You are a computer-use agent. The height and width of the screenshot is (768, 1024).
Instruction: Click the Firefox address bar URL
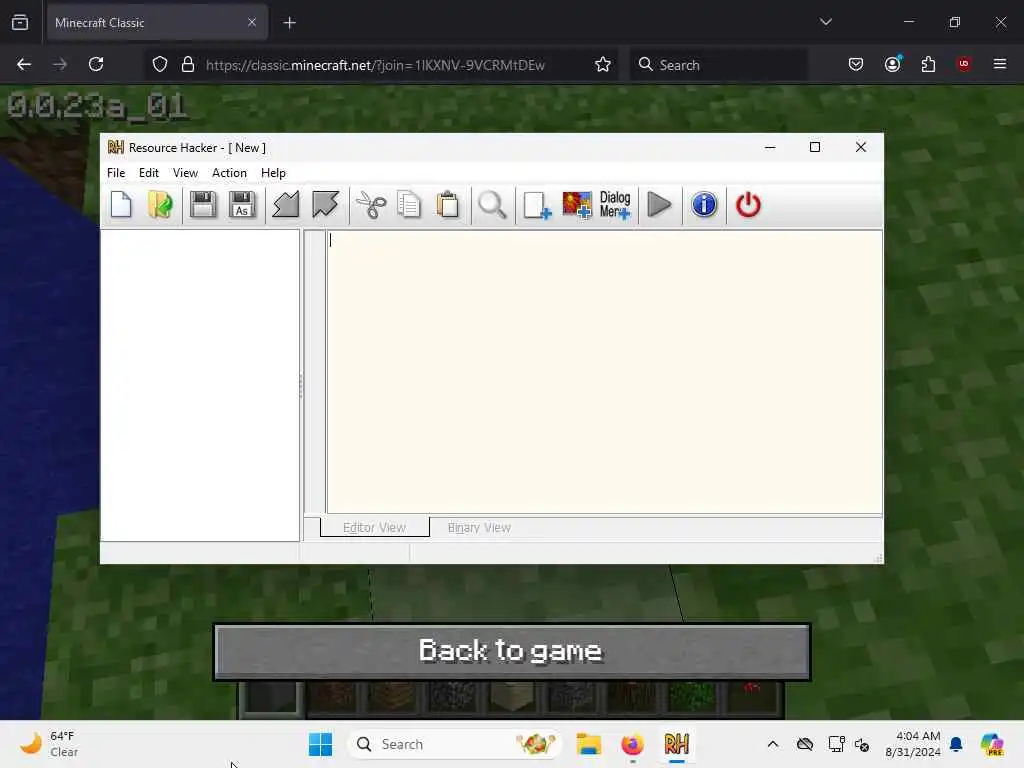pyautogui.click(x=375, y=65)
